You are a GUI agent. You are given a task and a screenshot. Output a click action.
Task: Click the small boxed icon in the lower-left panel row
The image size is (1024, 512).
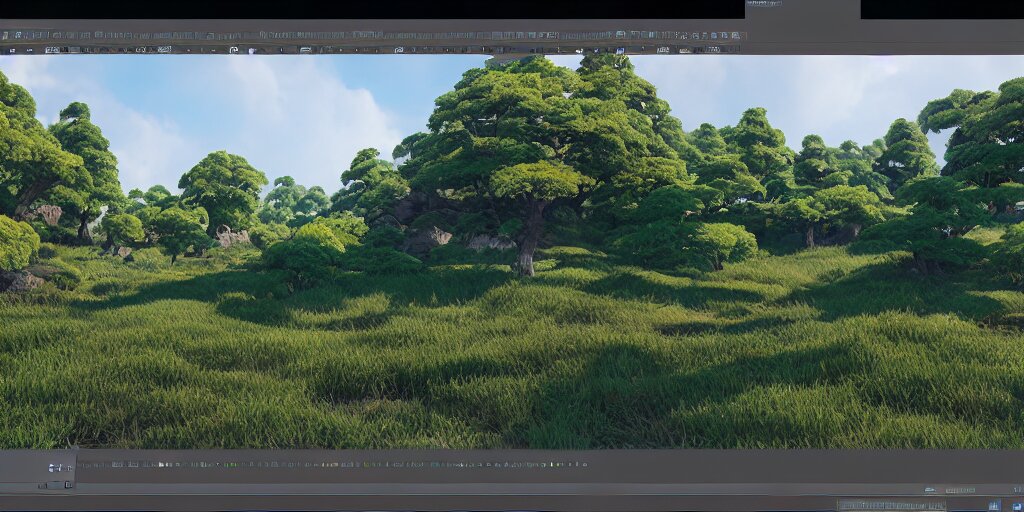click(69, 485)
